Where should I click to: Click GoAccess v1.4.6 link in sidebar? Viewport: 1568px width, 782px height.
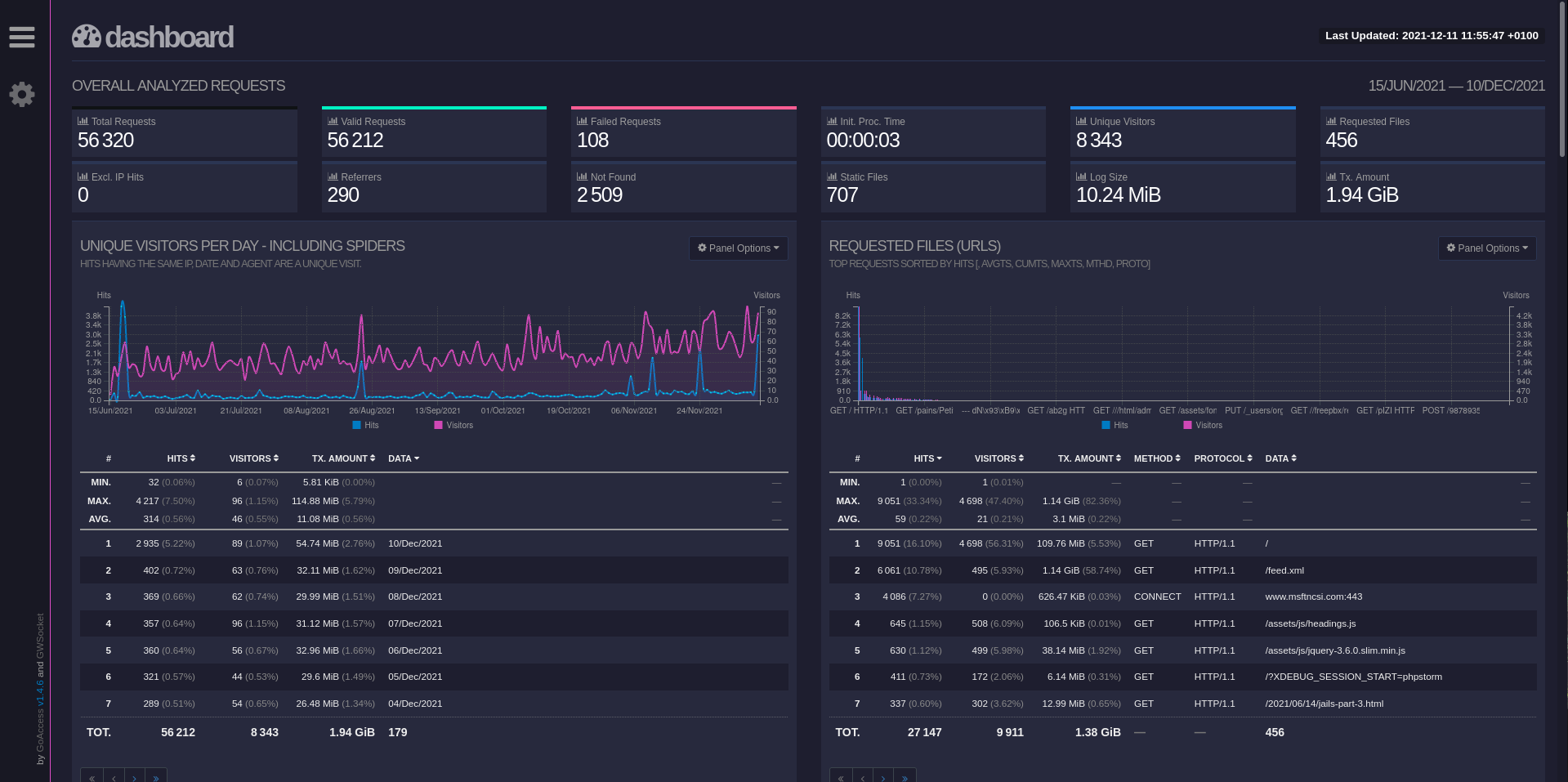pyautogui.click(x=40, y=721)
